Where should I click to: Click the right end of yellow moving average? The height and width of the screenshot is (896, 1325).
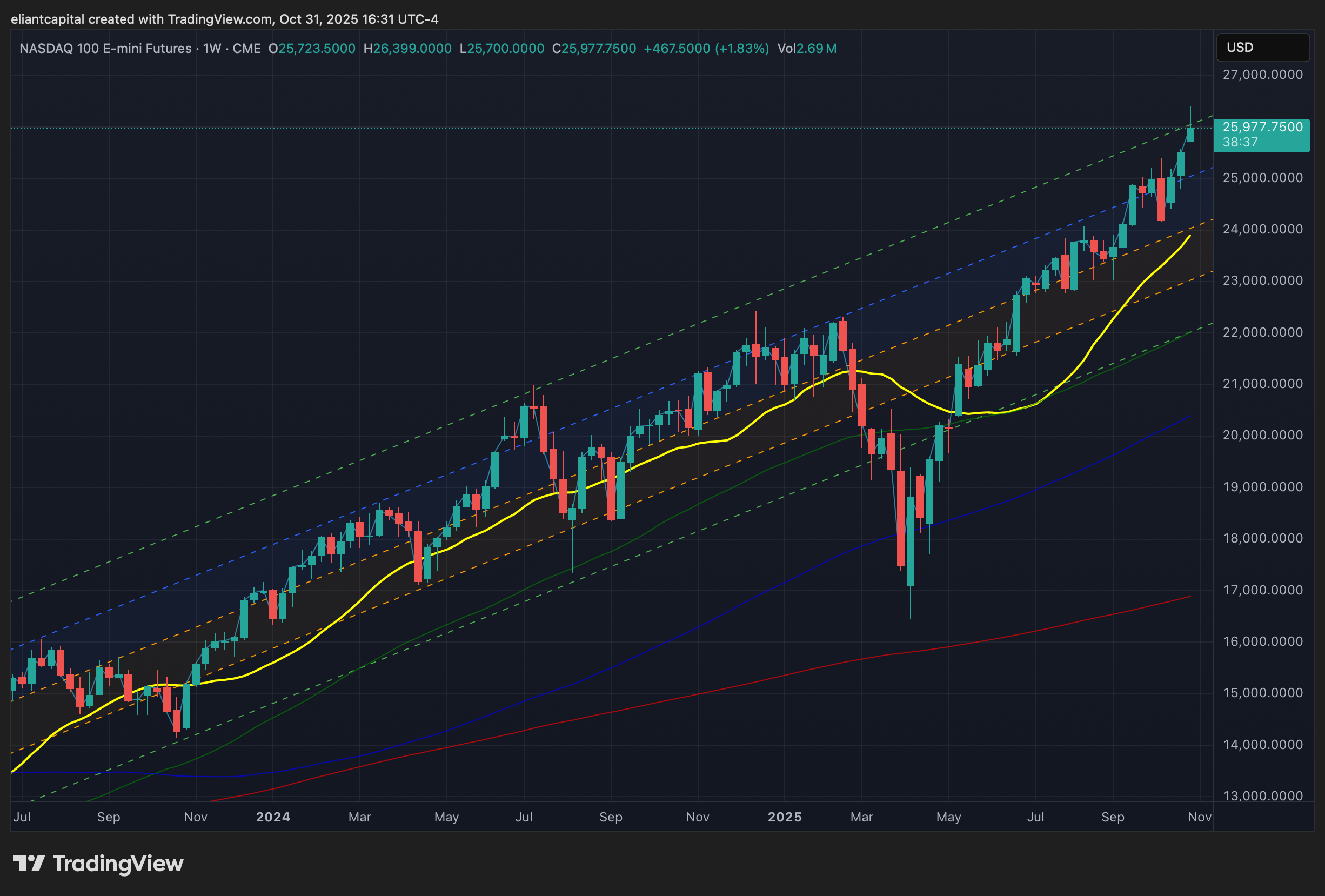coord(1189,236)
